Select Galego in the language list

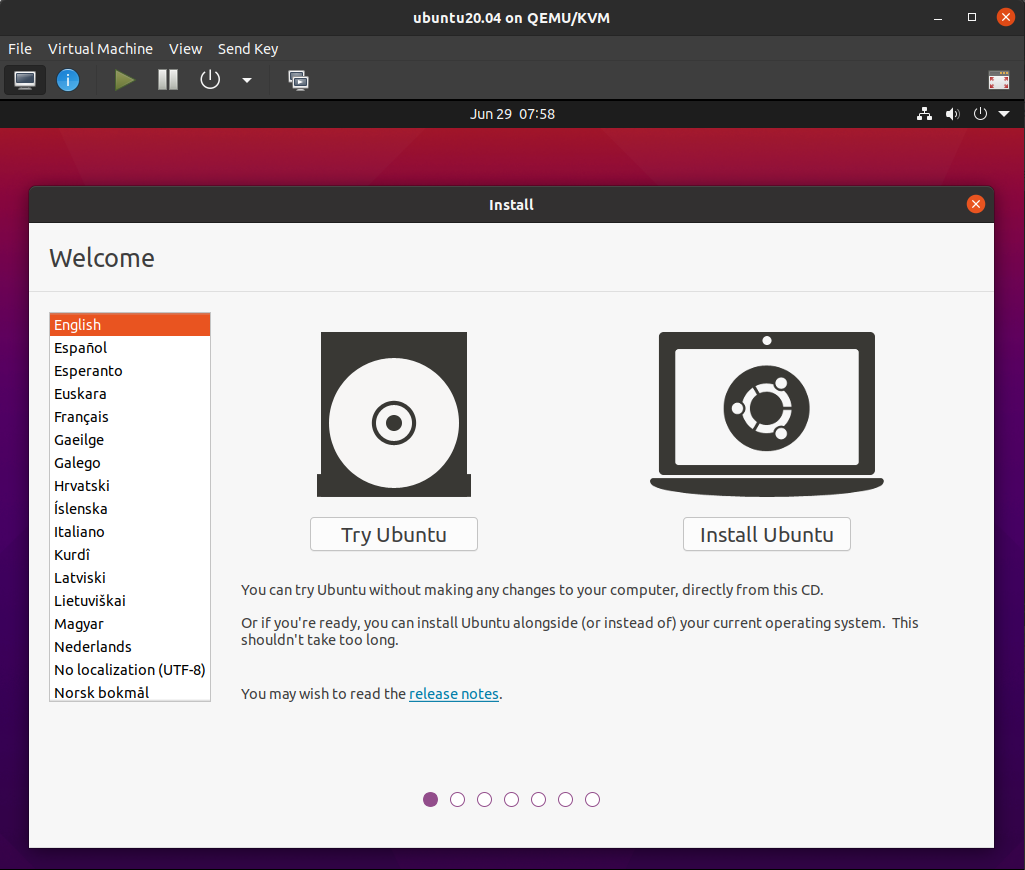pyautogui.click(x=129, y=463)
